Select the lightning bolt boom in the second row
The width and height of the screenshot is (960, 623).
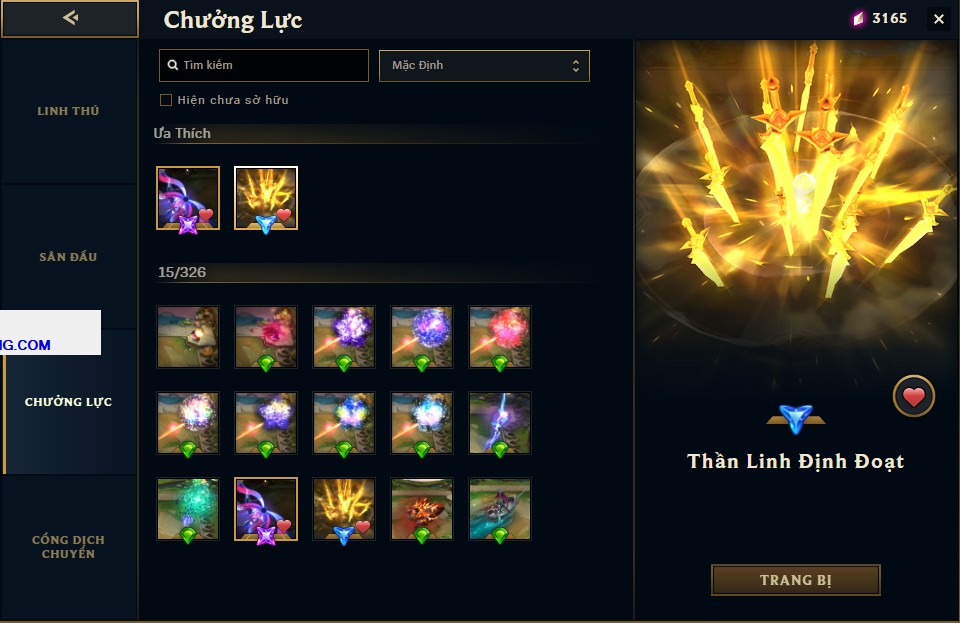[500, 423]
